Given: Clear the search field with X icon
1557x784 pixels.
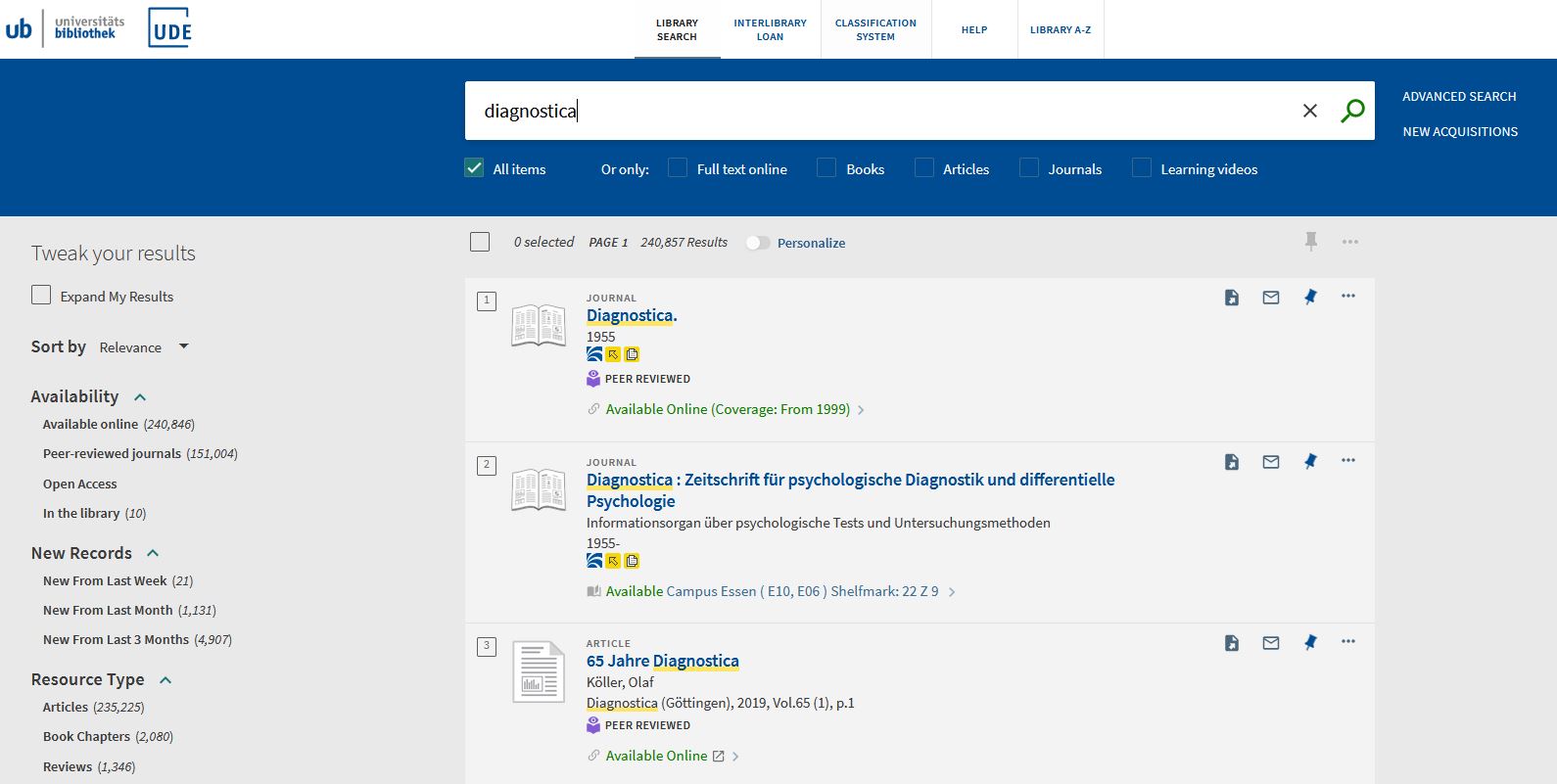Looking at the screenshot, I should [1309, 111].
